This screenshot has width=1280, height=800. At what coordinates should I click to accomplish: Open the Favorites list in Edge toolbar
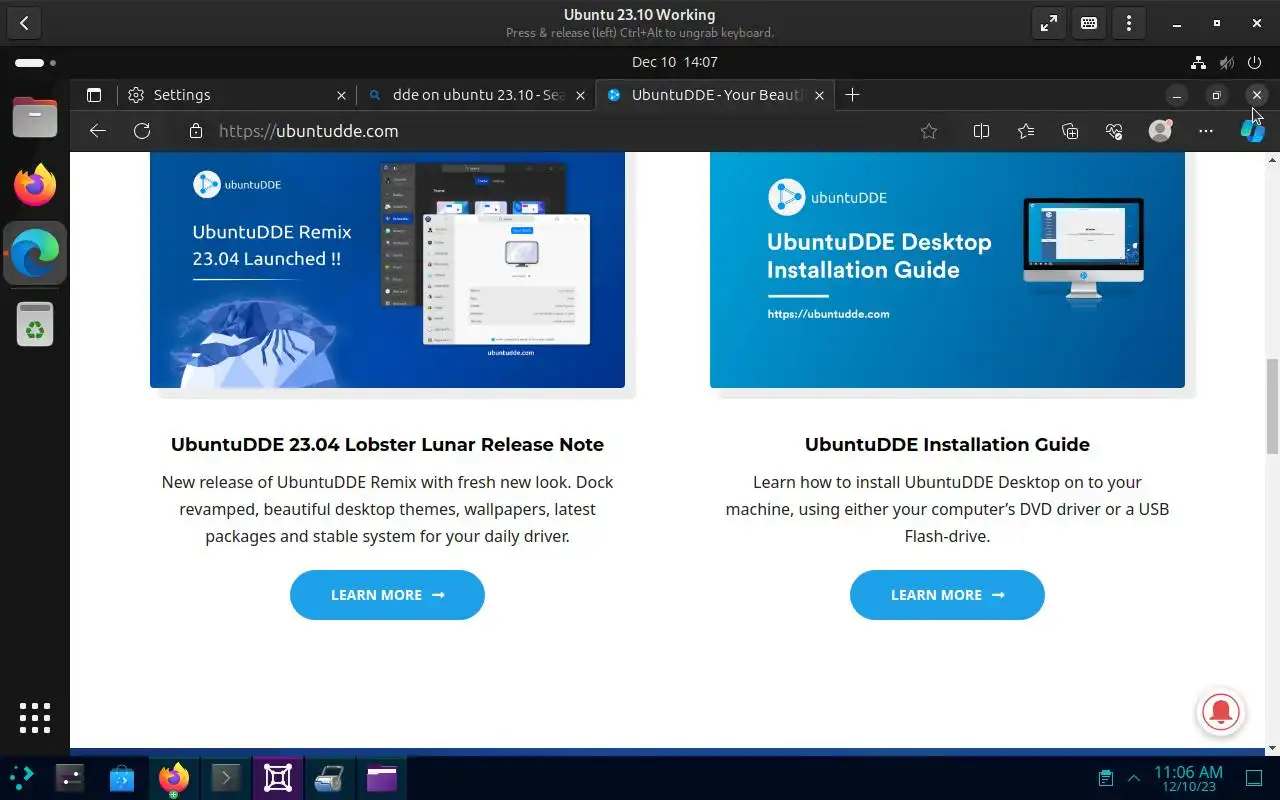tap(1026, 131)
